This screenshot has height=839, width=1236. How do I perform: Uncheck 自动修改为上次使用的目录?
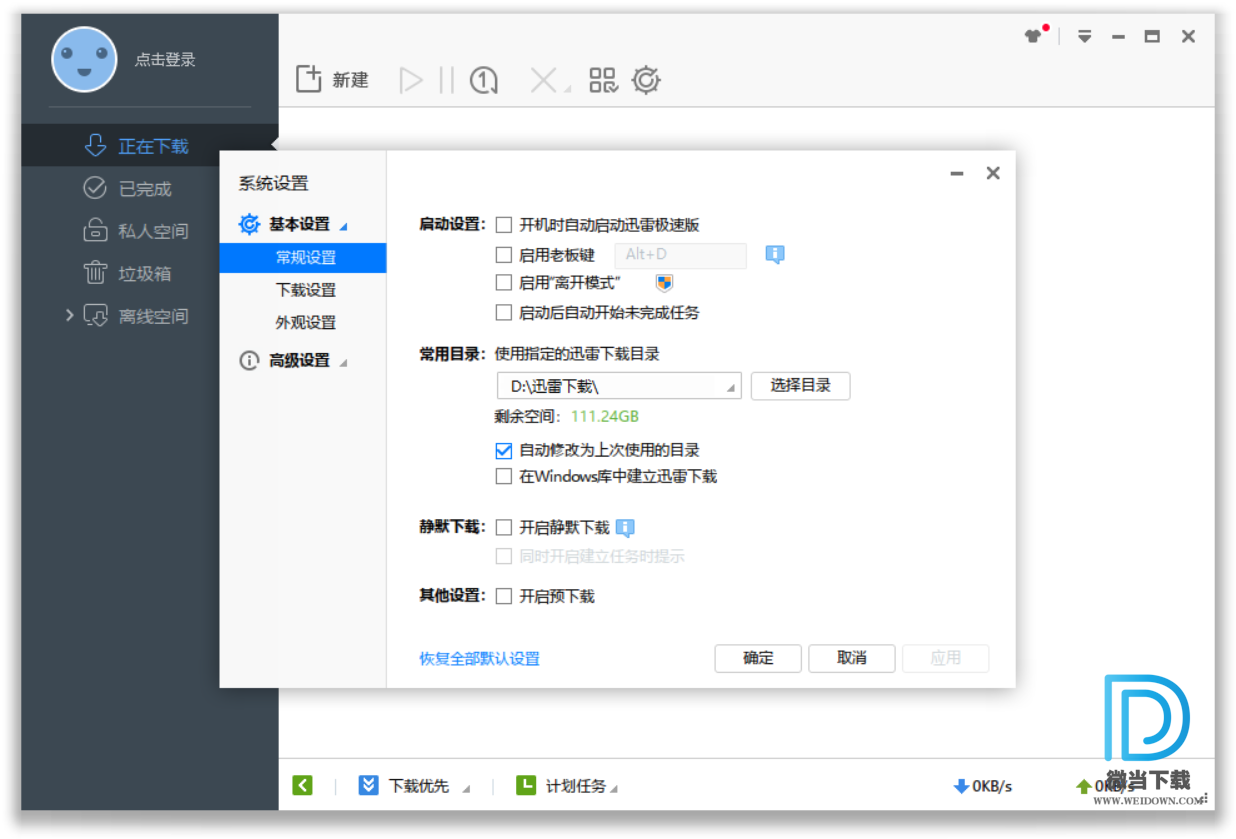(x=504, y=450)
